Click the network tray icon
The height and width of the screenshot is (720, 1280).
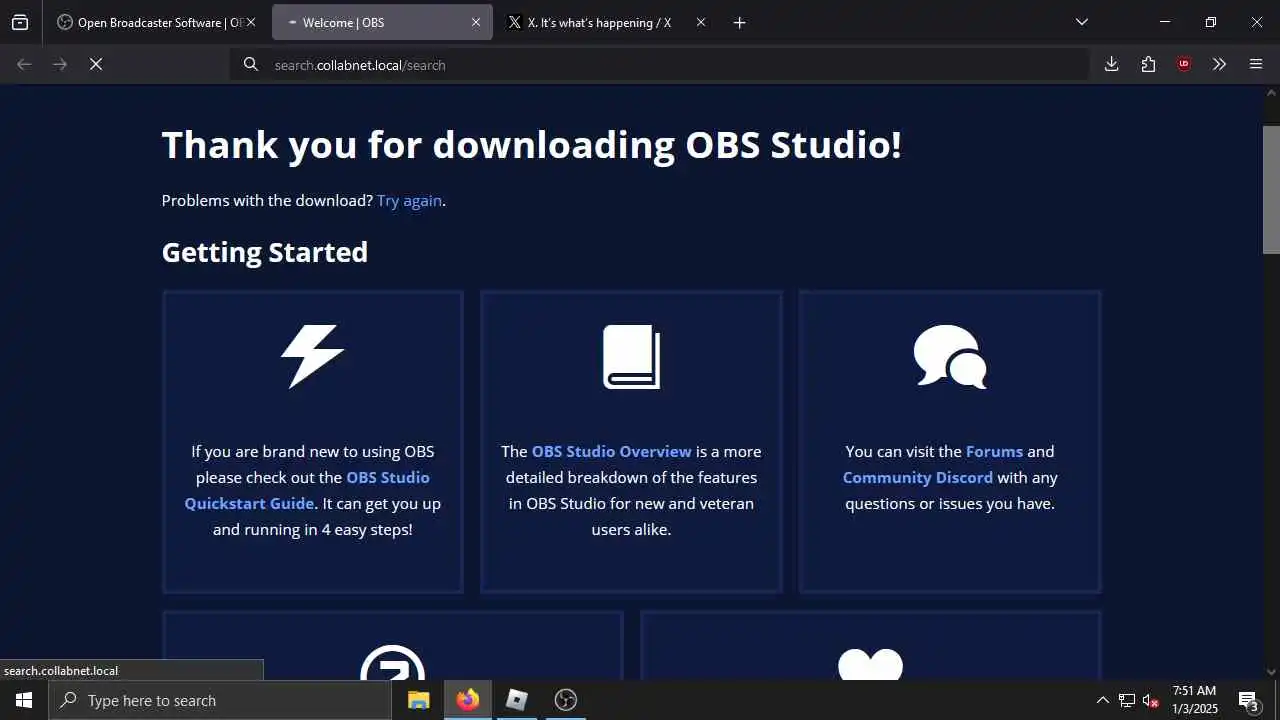point(1126,700)
